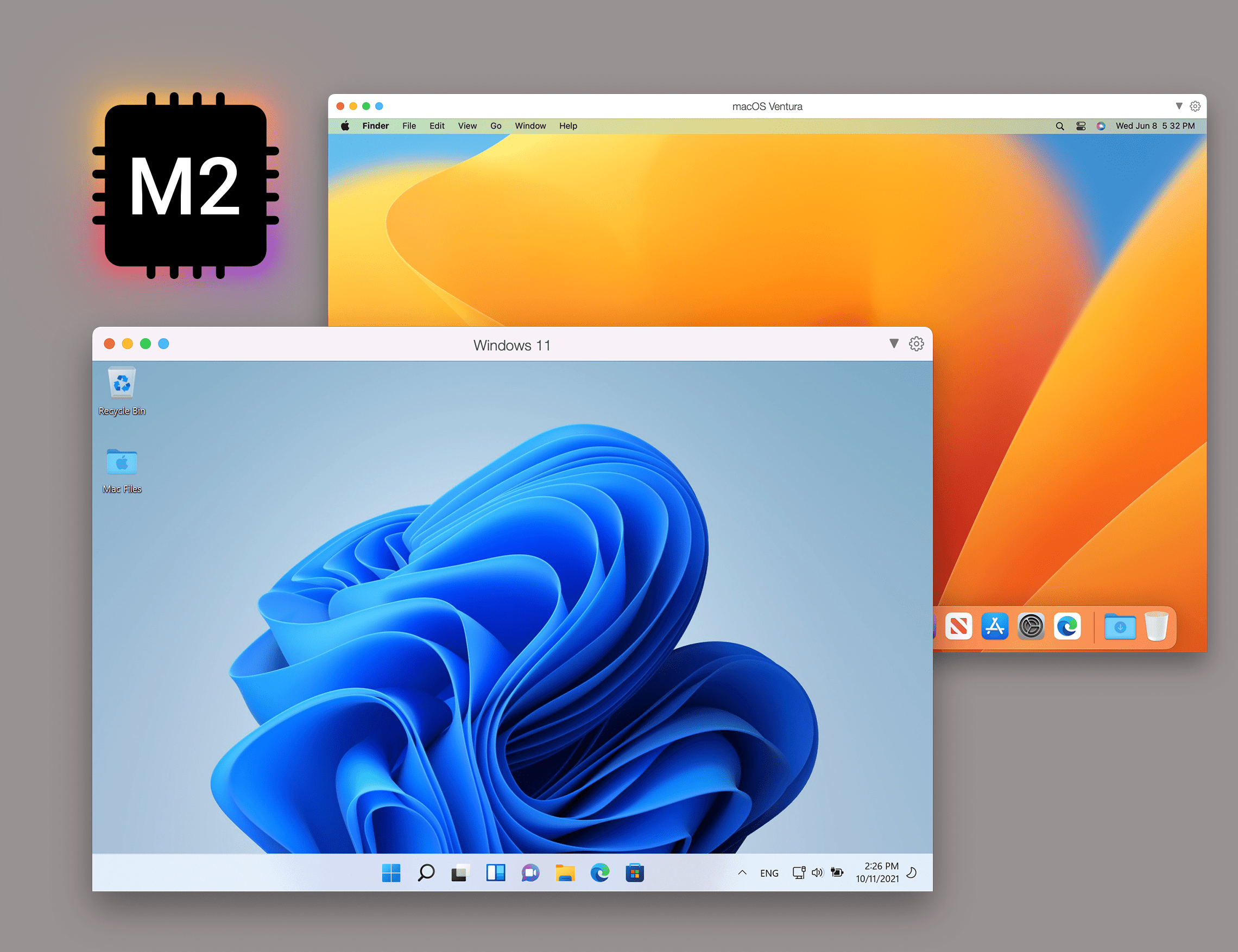
Task: Open File Explorer from Windows taskbar
Action: 565,873
